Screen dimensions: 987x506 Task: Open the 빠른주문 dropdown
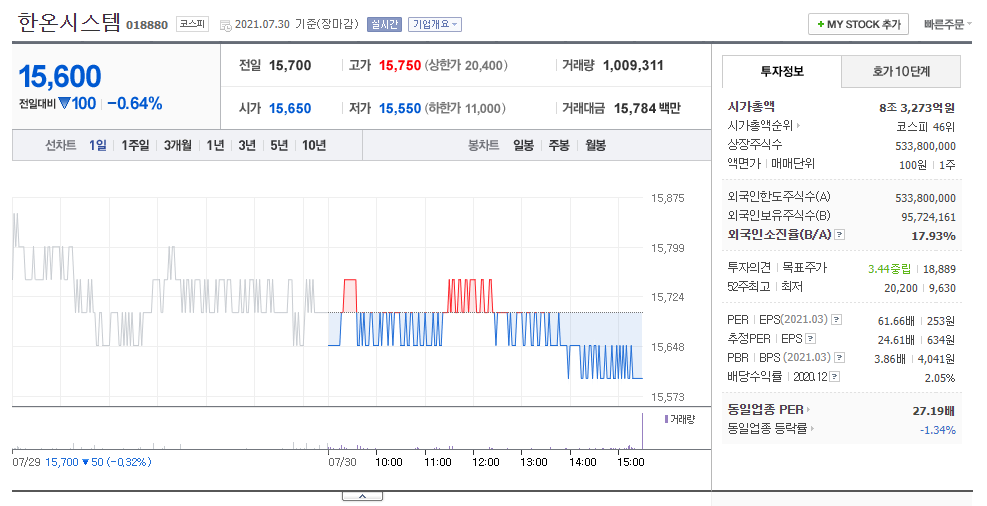[x=947, y=25]
